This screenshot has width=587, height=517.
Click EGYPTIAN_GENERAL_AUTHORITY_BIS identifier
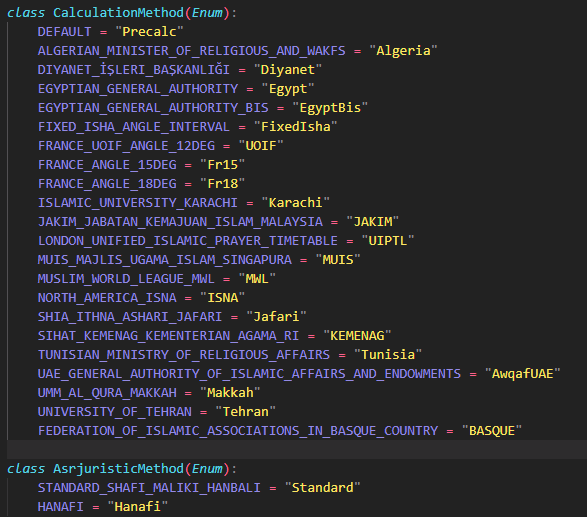tap(153, 108)
